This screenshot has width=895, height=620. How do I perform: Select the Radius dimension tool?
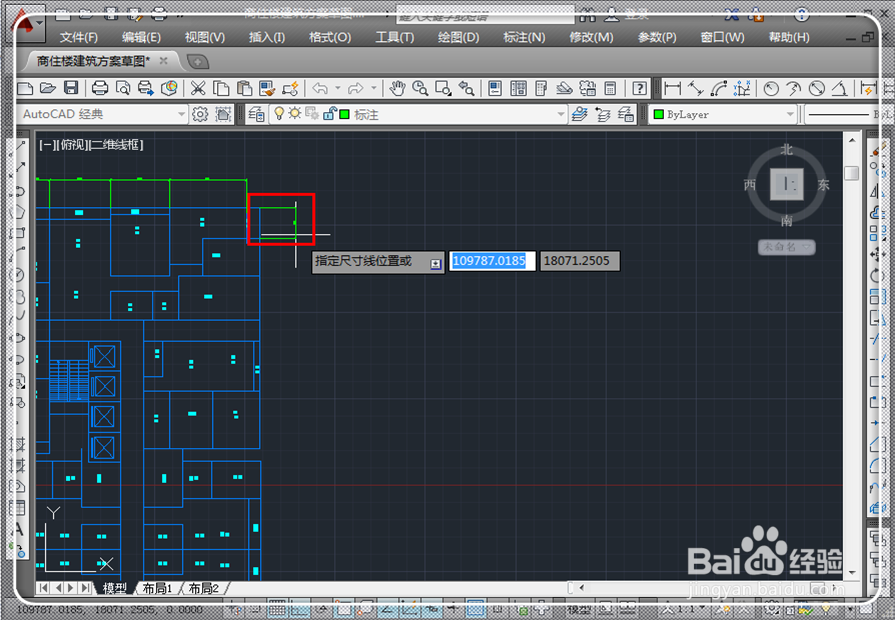(x=771, y=88)
